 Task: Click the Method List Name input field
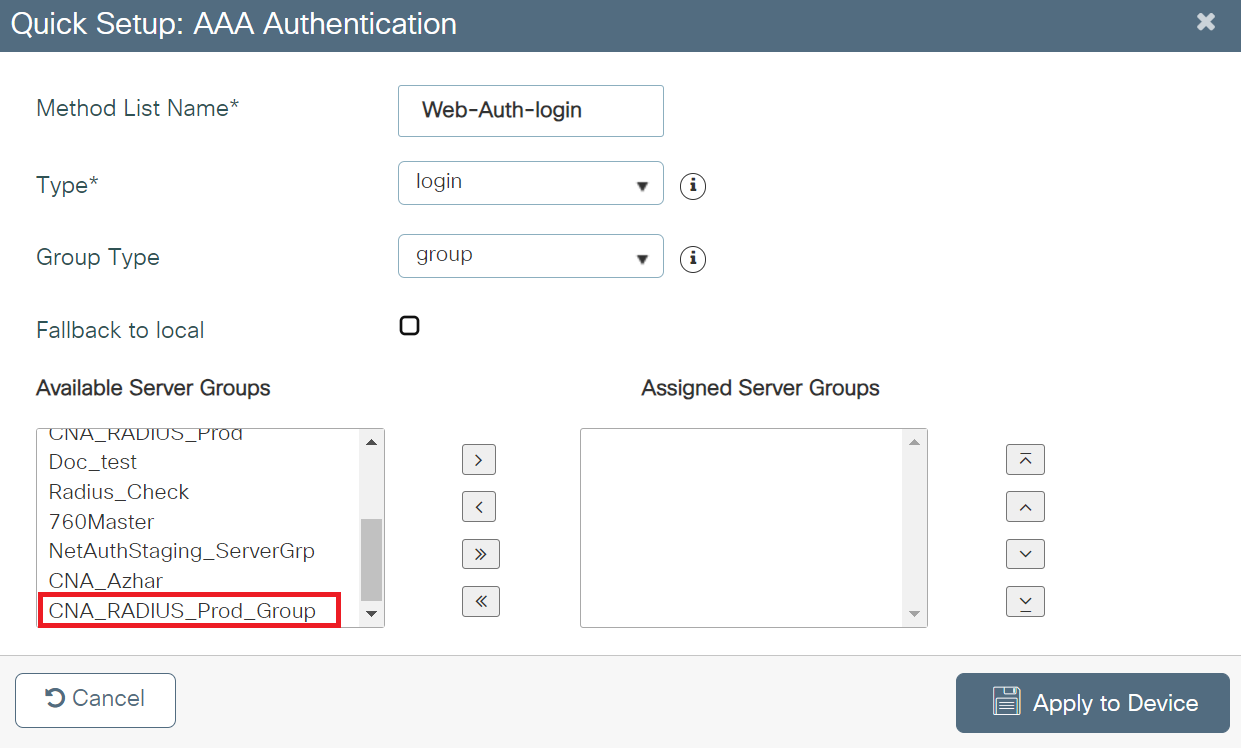click(x=530, y=110)
